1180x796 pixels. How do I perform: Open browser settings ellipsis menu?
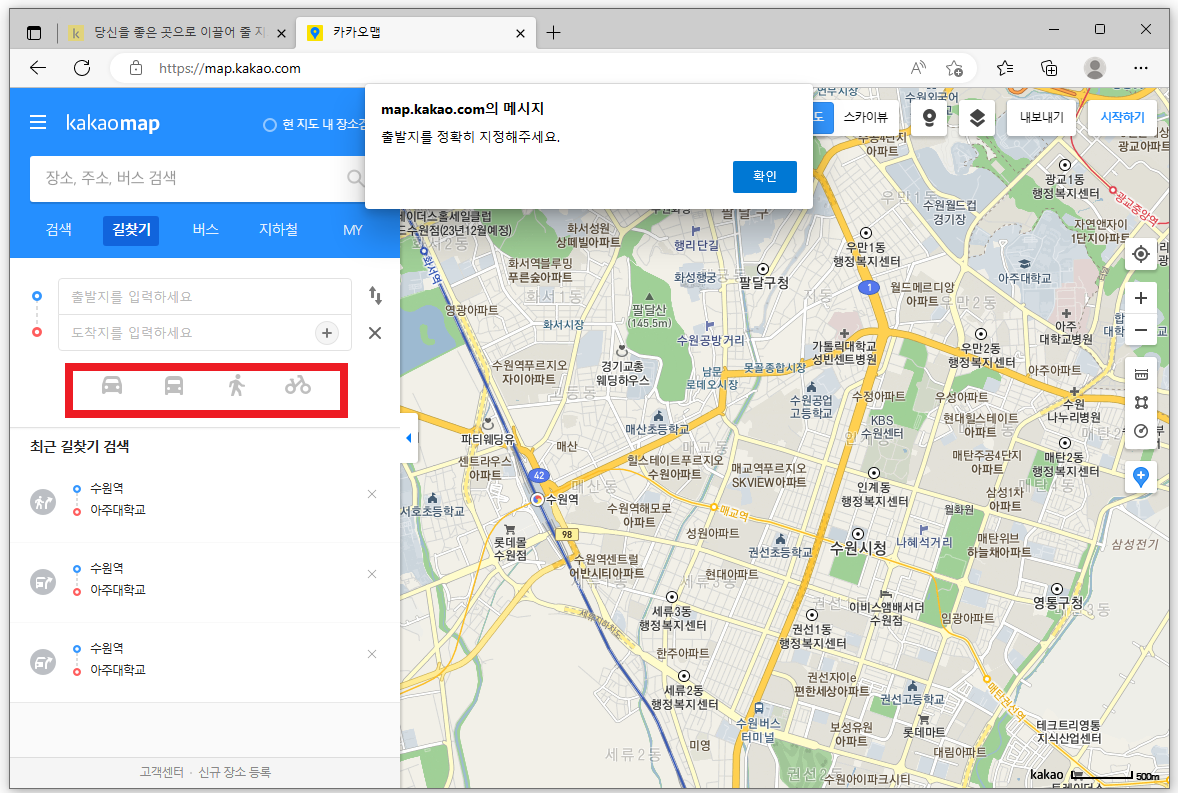(1141, 68)
